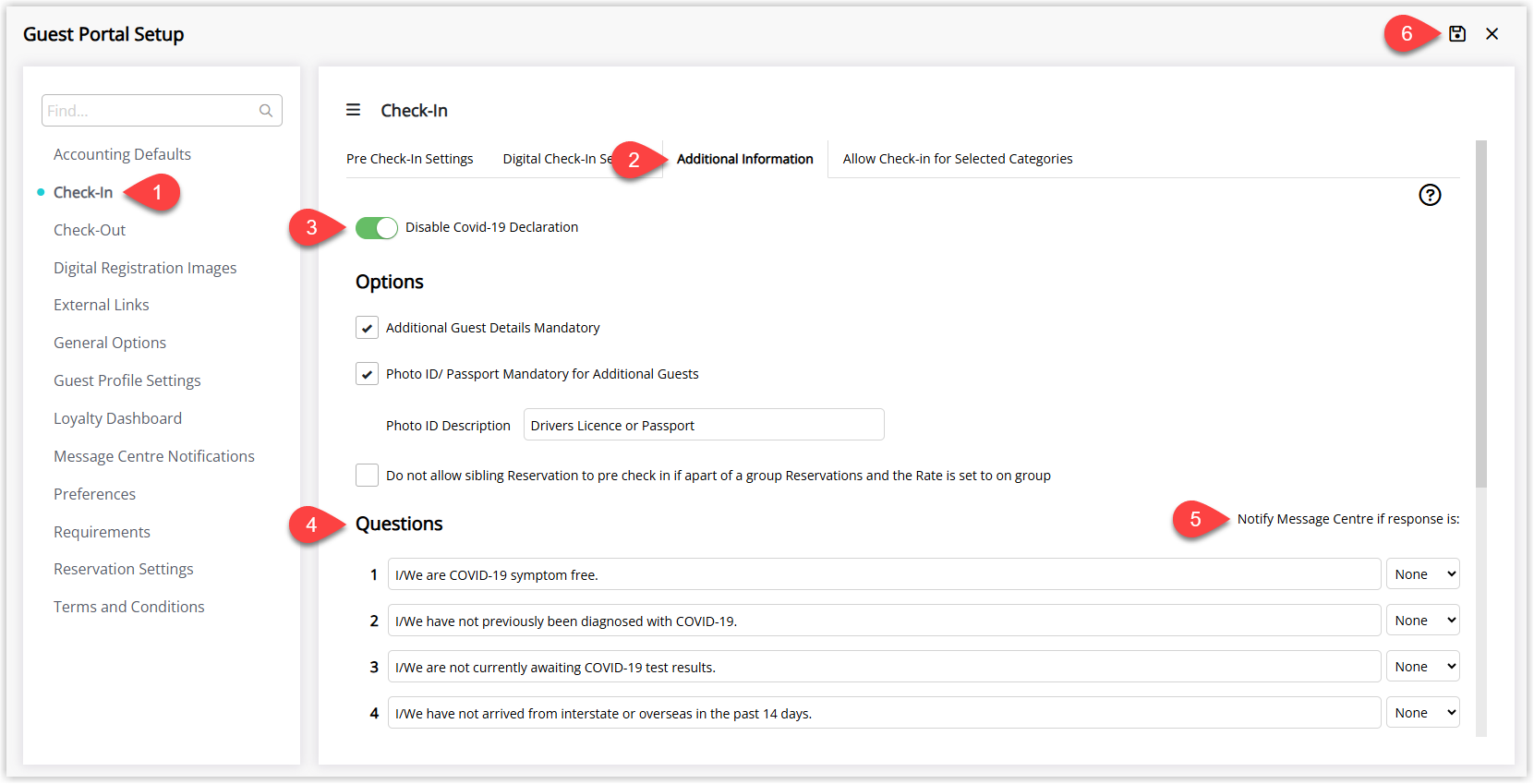Edit question 2 previously diagnosed text field
The image size is (1534, 784).
(x=885, y=621)
